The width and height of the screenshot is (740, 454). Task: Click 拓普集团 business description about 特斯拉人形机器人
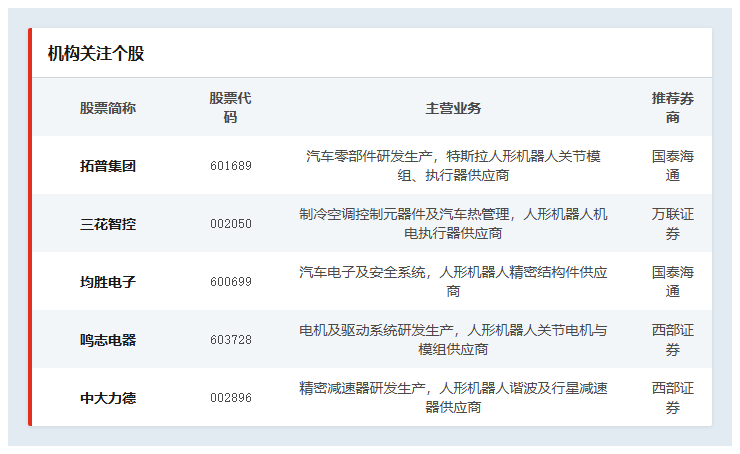453,166
